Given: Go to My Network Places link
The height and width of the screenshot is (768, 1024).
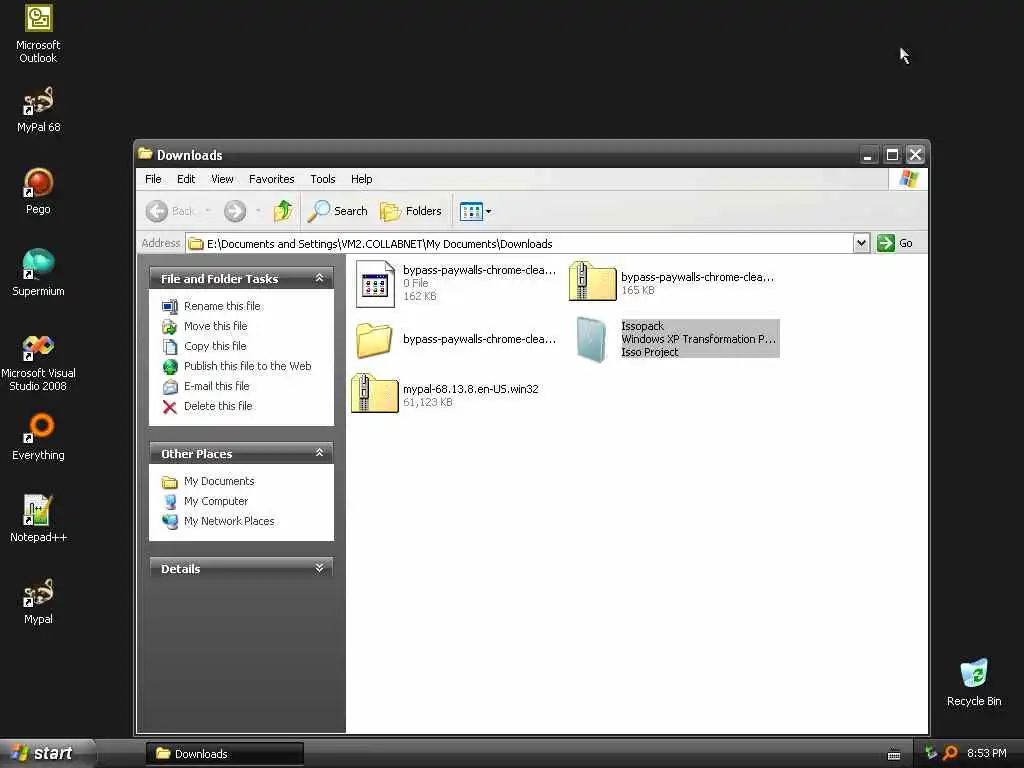Looking at the screenshot, I should (x=229, y=521).
